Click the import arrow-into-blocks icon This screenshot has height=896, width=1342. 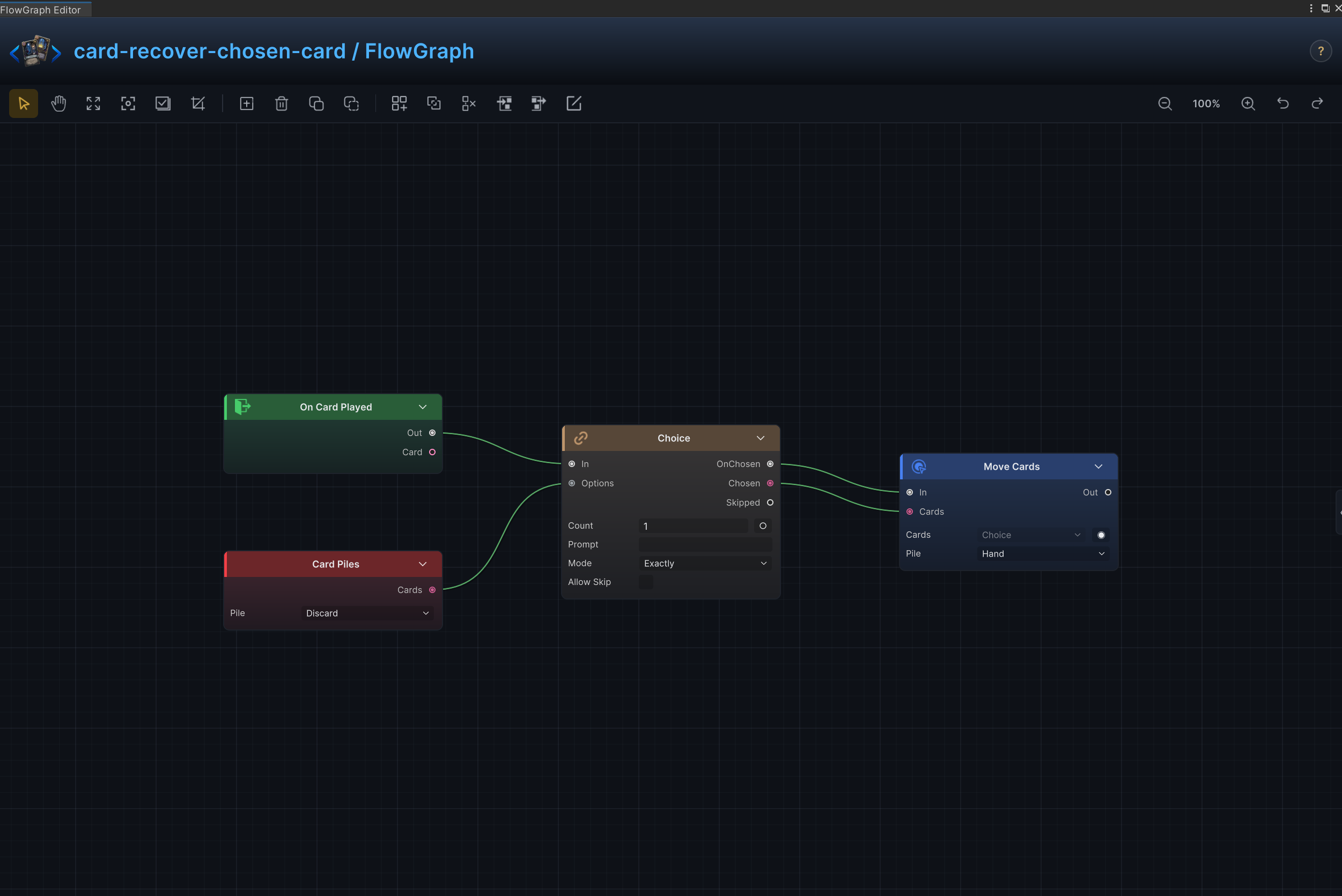(504, 103)
